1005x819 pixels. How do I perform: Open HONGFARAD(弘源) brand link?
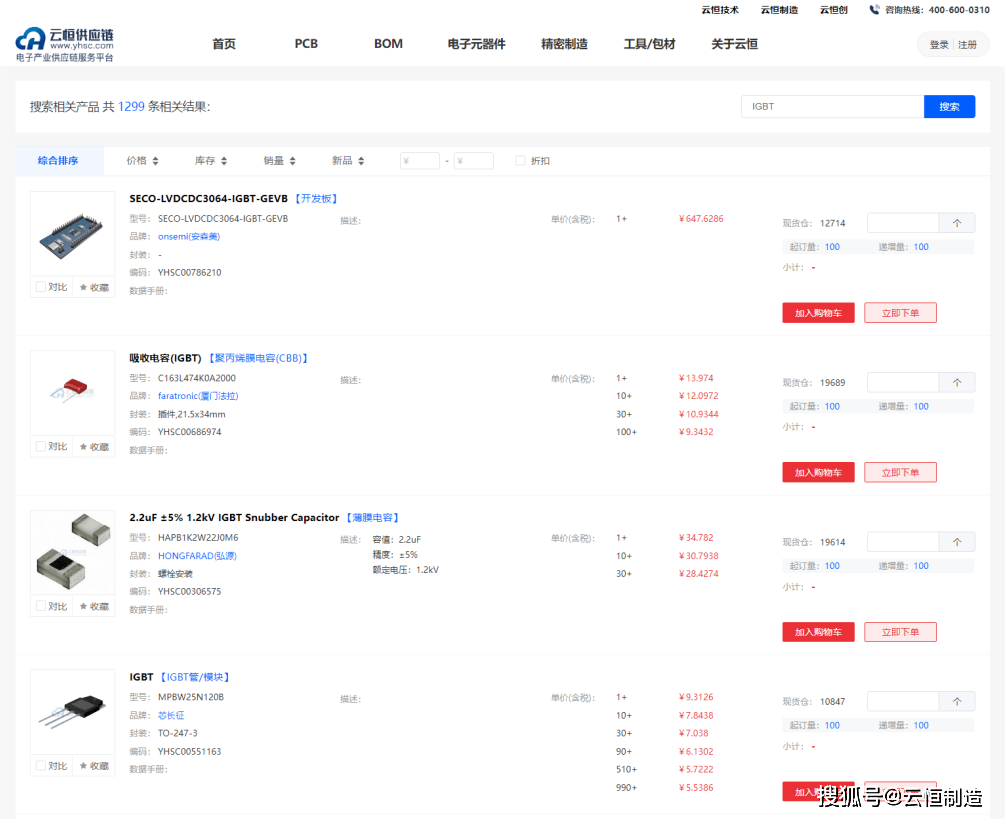pos(197,556)
